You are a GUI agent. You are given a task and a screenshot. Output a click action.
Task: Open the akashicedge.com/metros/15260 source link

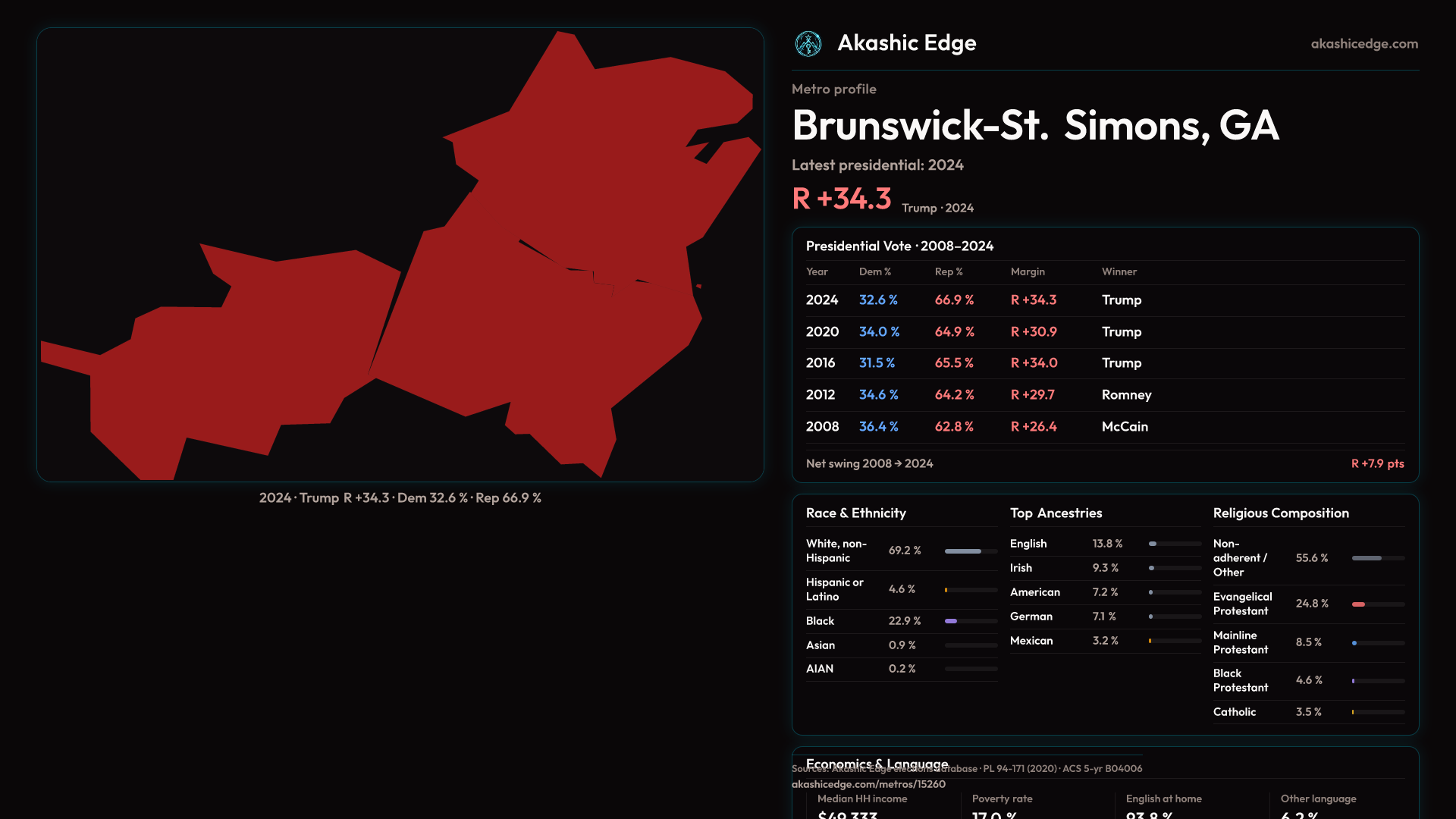(868, 784)
